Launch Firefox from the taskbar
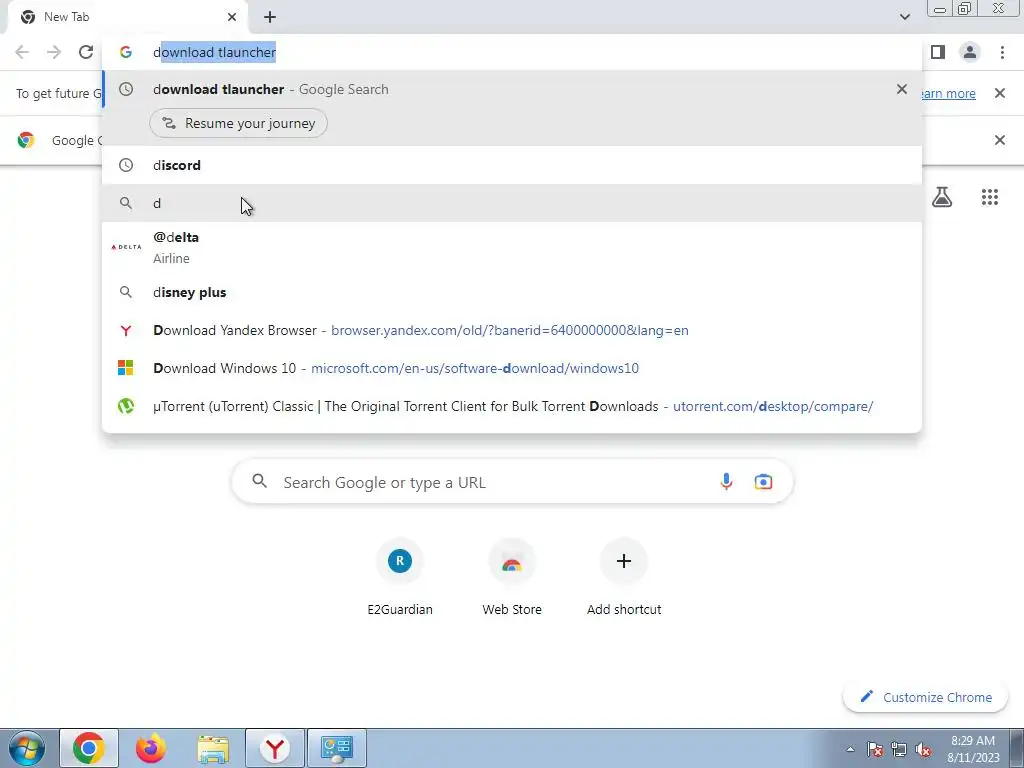1024x768 pixels. tap(151, 748)
